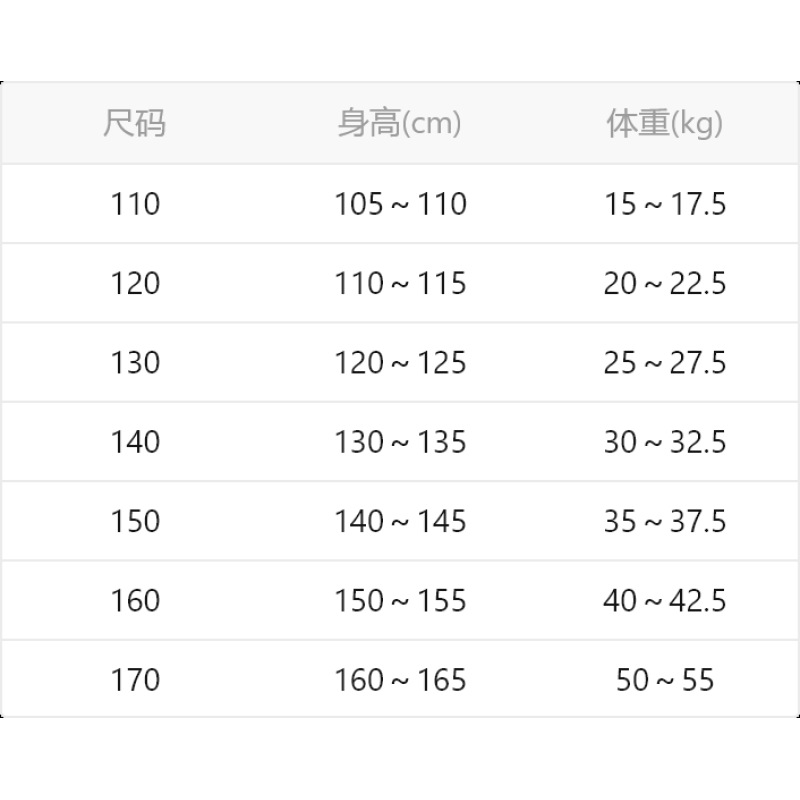The width and height of the screenshot is (800, 800).
Task: Select size 170 cell
Action: tap(135, 680)
